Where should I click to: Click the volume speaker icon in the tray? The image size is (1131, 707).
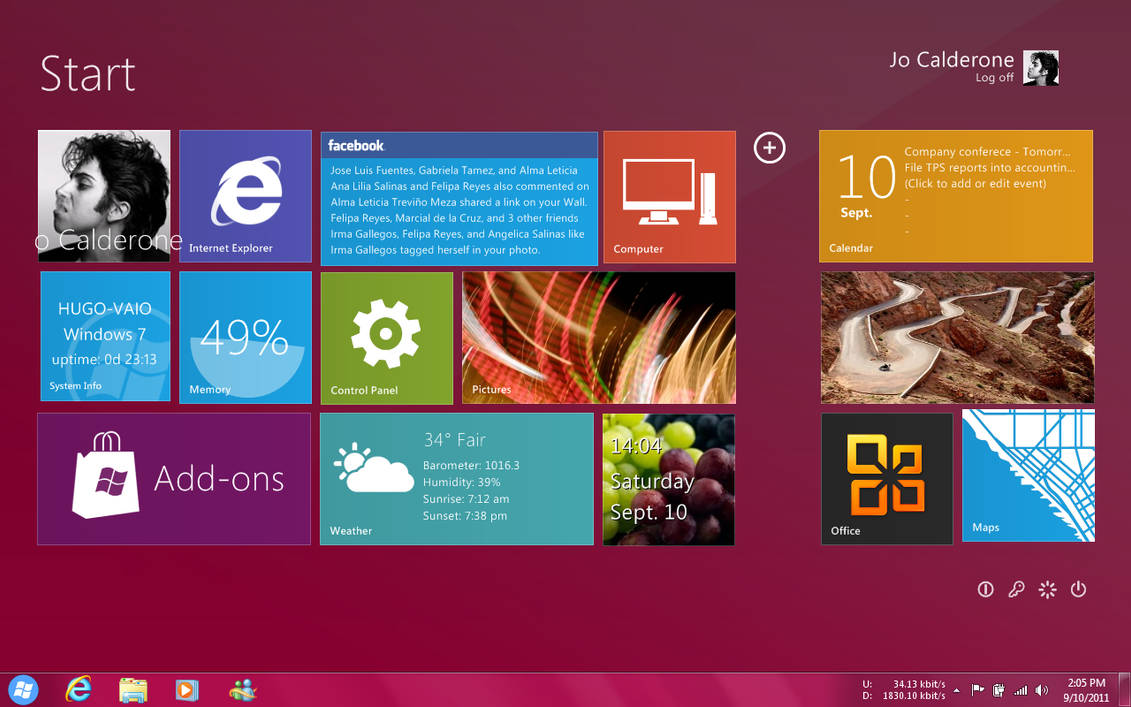pyautogui.click(x=1041, y=690)
